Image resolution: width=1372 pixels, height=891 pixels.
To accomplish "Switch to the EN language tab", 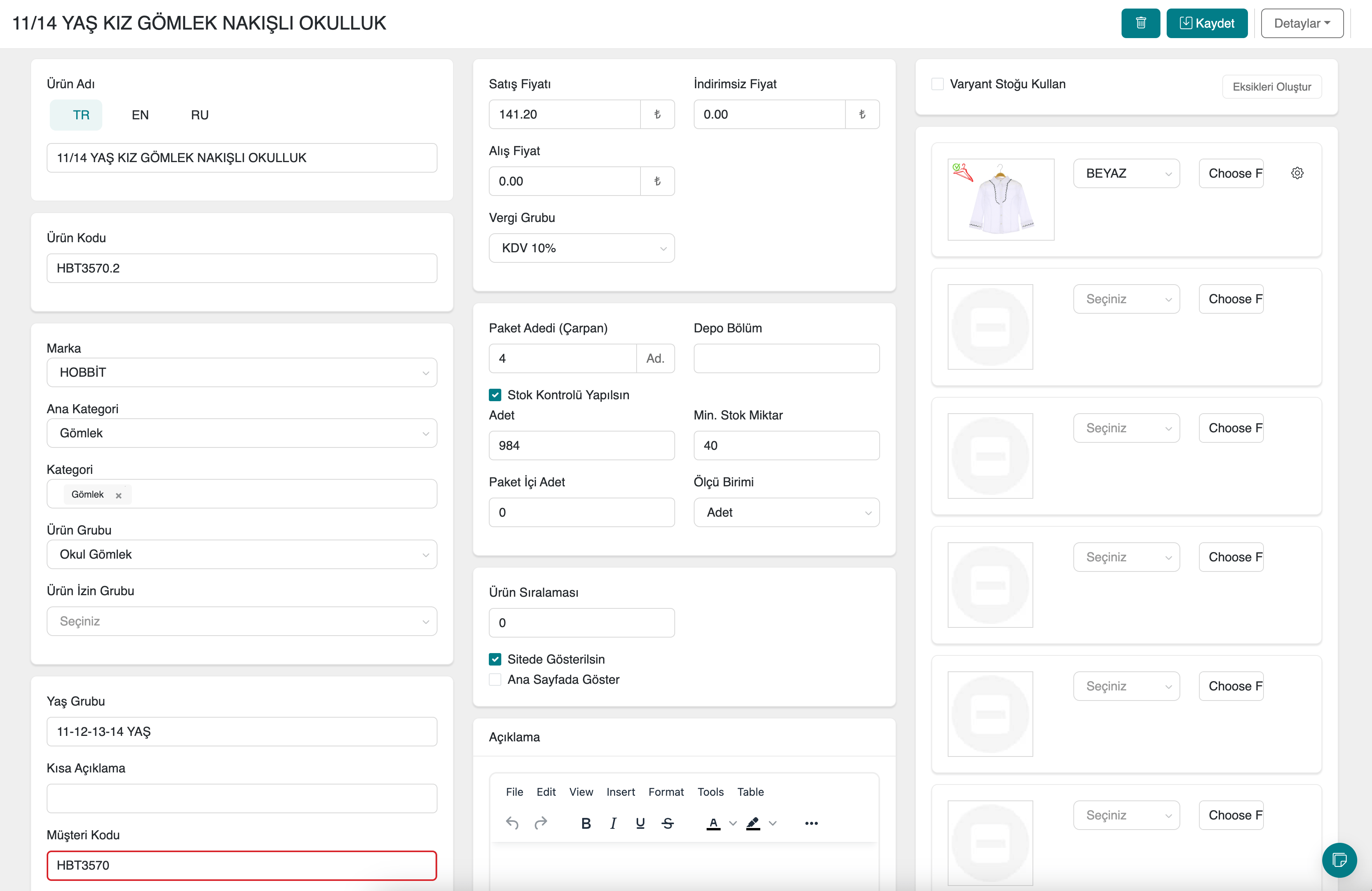I will coord(140,115).
